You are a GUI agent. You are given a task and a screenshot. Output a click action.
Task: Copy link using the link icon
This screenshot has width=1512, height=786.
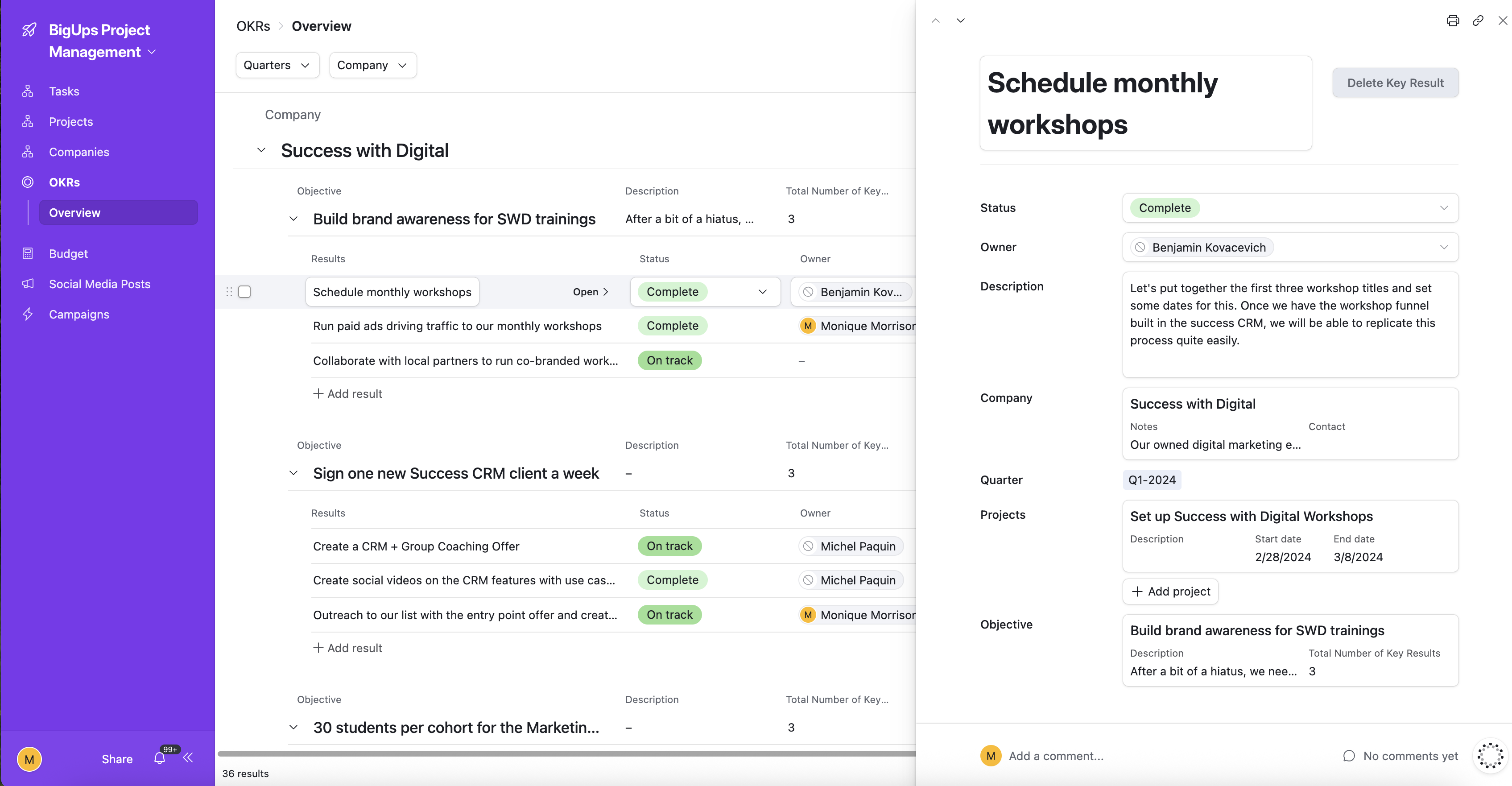(x=1478, y=21)
